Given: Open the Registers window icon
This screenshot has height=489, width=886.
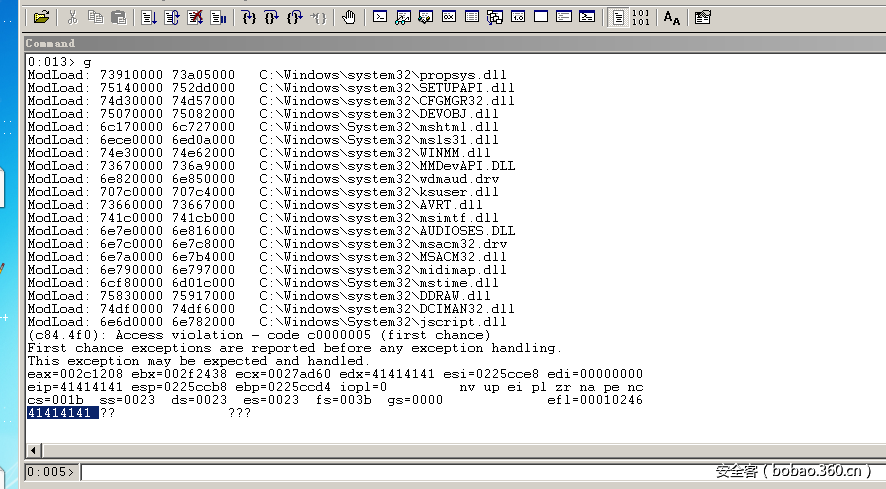Looking at the screenshot, I should [x=449, y=17].
